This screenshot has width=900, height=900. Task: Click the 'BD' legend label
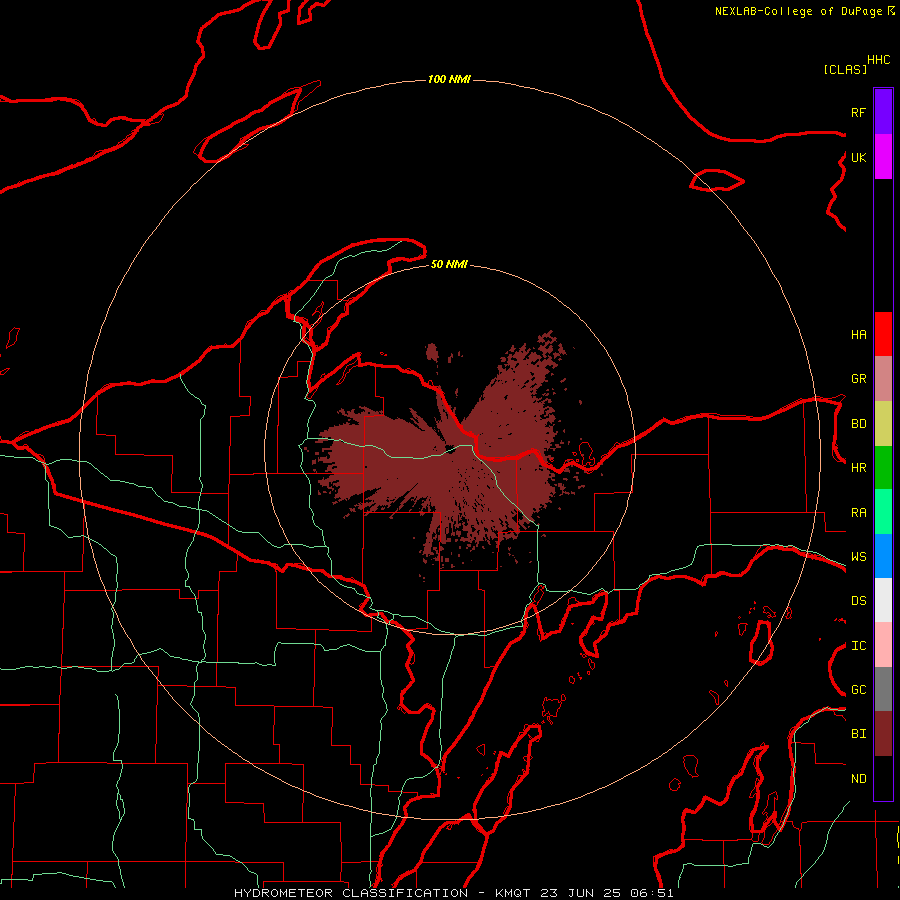click(858, 424)
